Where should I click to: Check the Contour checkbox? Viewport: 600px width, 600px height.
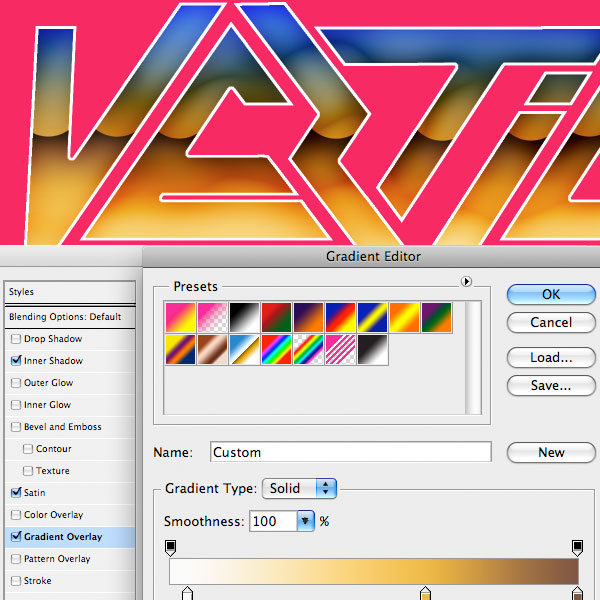coord(28,448)
